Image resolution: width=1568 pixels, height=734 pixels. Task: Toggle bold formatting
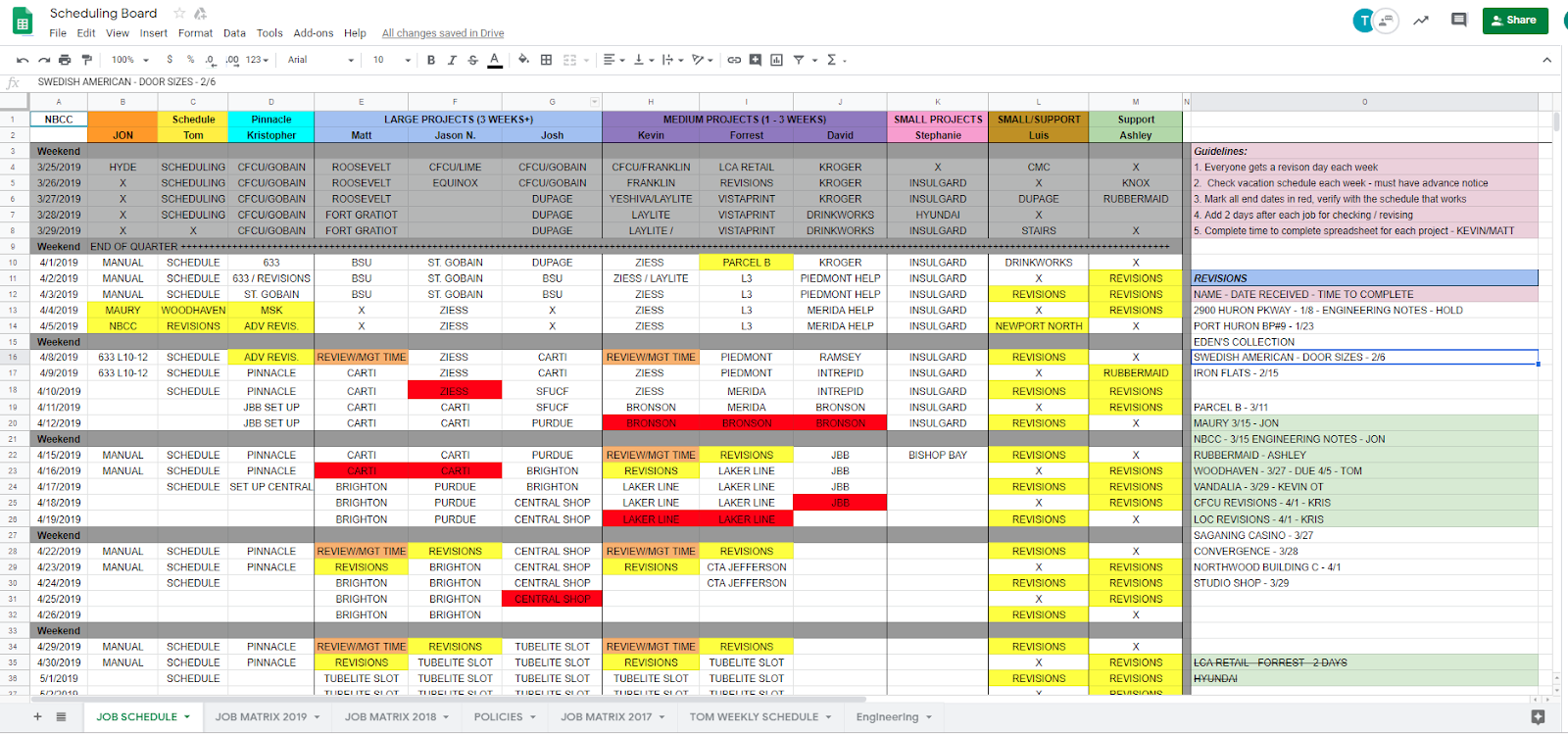pyautogui.click(x=431, y=60)
